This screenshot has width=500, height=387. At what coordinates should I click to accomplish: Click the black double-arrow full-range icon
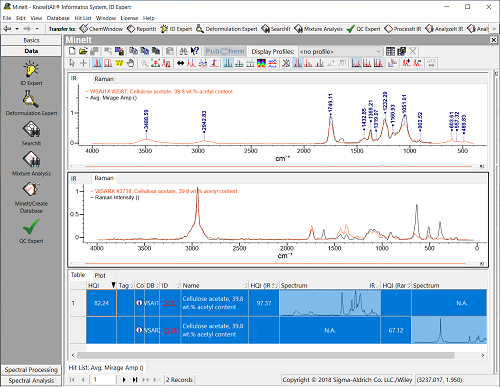click(x=180, y=63)
